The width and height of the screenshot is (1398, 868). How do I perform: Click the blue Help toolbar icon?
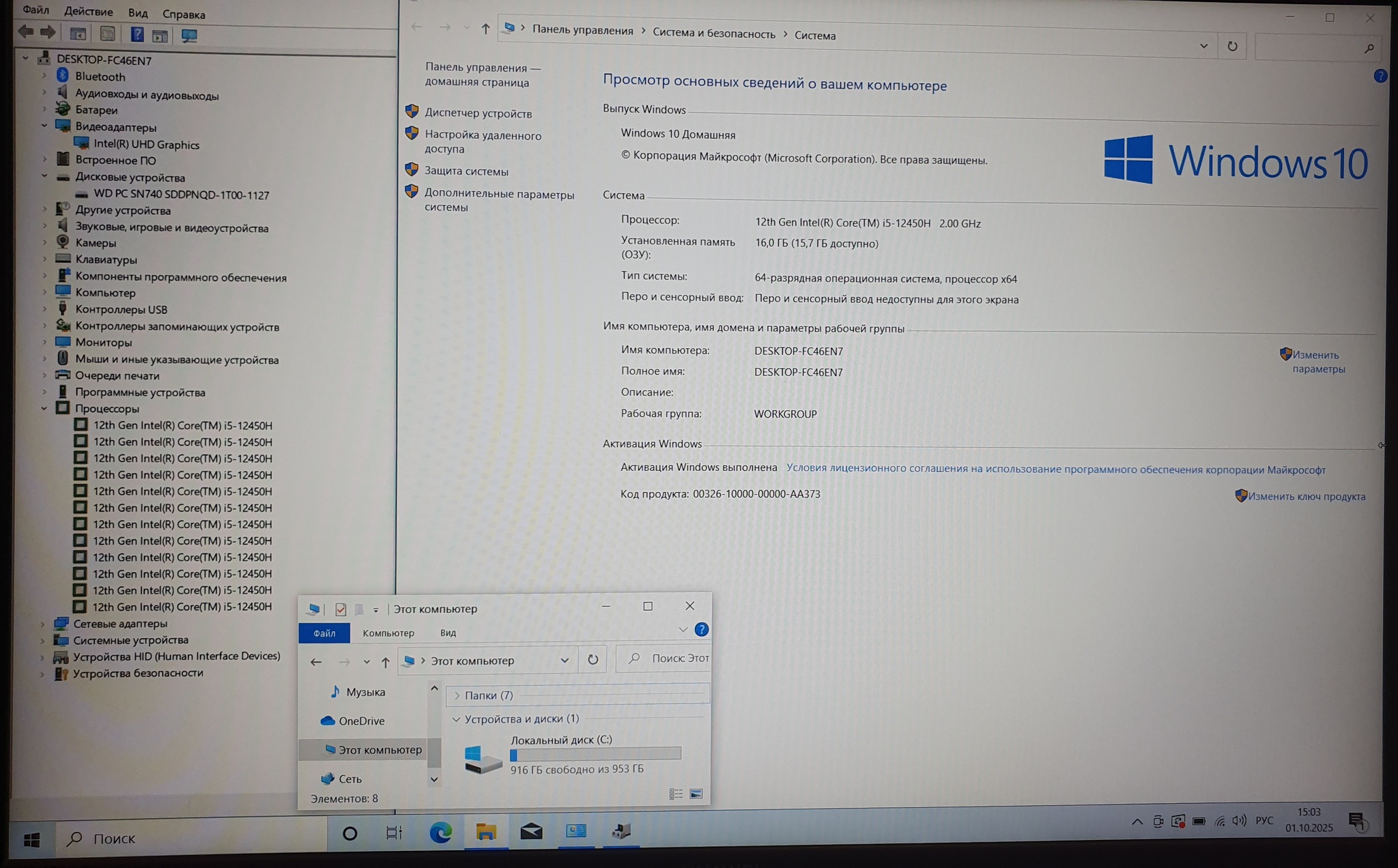pyautogui.click(x=137, y=35)
